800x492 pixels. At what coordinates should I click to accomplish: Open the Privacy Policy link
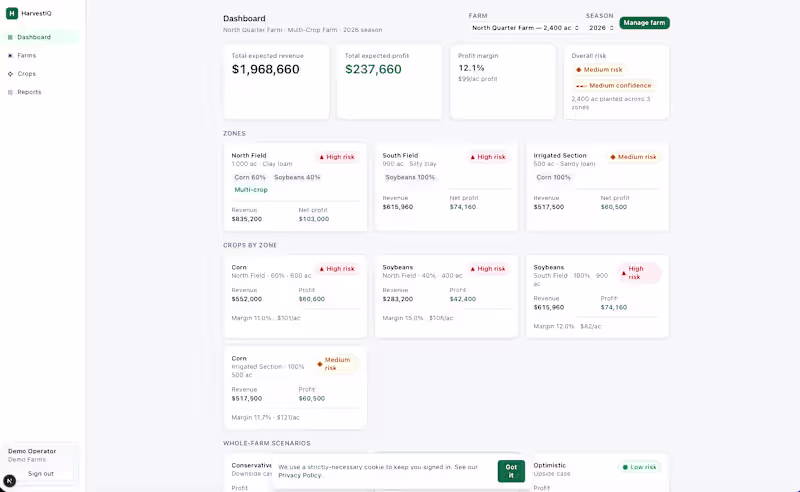coord(299,475)
